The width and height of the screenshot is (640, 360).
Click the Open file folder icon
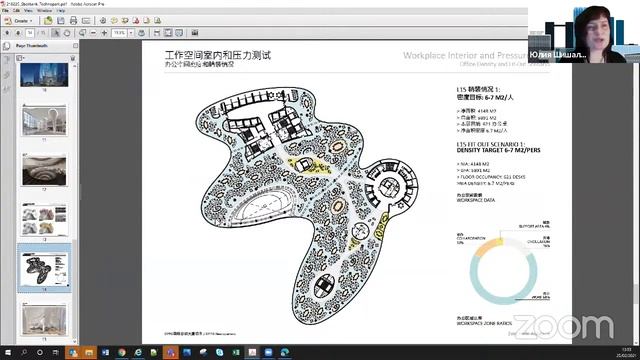pos(48,20)
